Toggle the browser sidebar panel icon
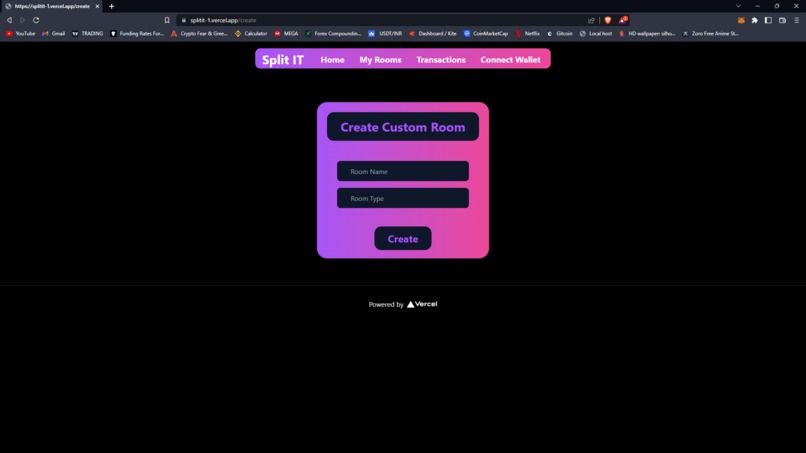 [x=768, y=20]
